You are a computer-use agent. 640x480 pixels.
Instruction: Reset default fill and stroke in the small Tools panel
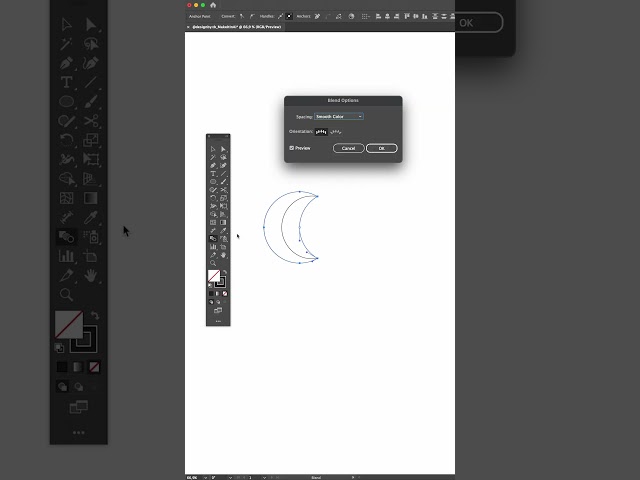210,285
